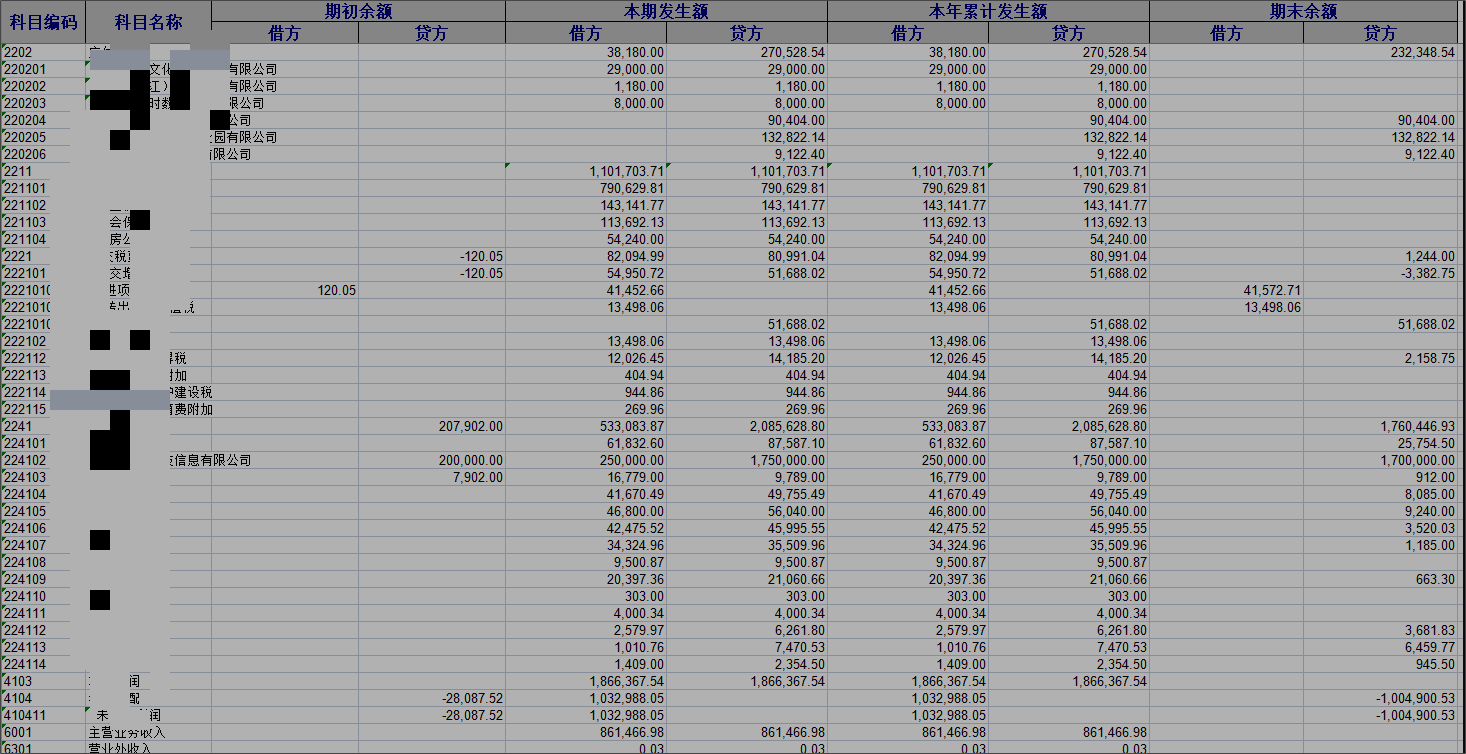Select the 科目编码 column header

(x=43, y=22)
